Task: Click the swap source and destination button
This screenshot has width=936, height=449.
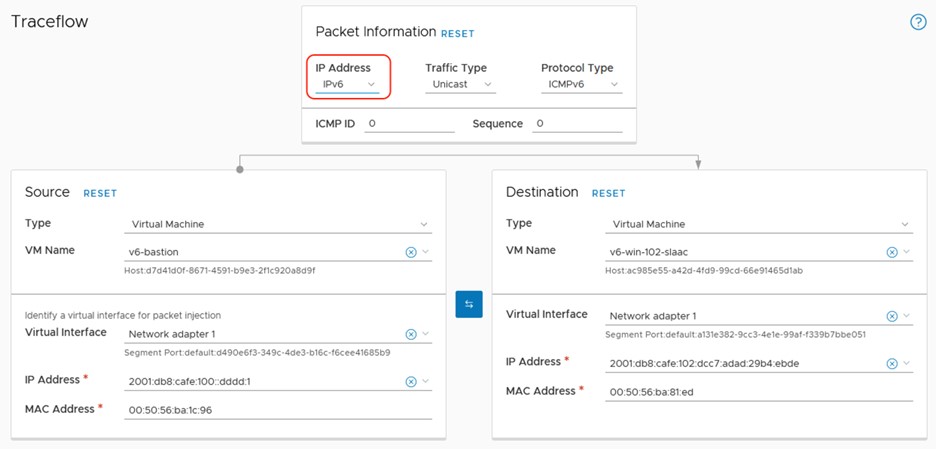Action: pos(469,304)
